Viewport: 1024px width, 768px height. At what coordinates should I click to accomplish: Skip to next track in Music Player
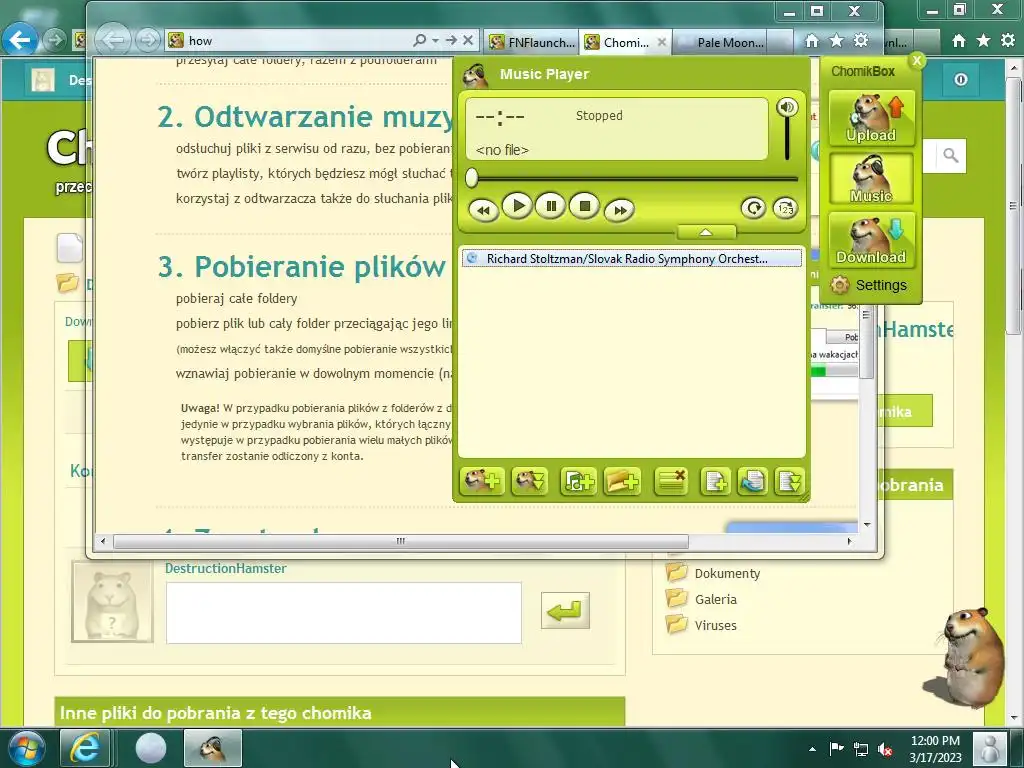coord(619,210)
